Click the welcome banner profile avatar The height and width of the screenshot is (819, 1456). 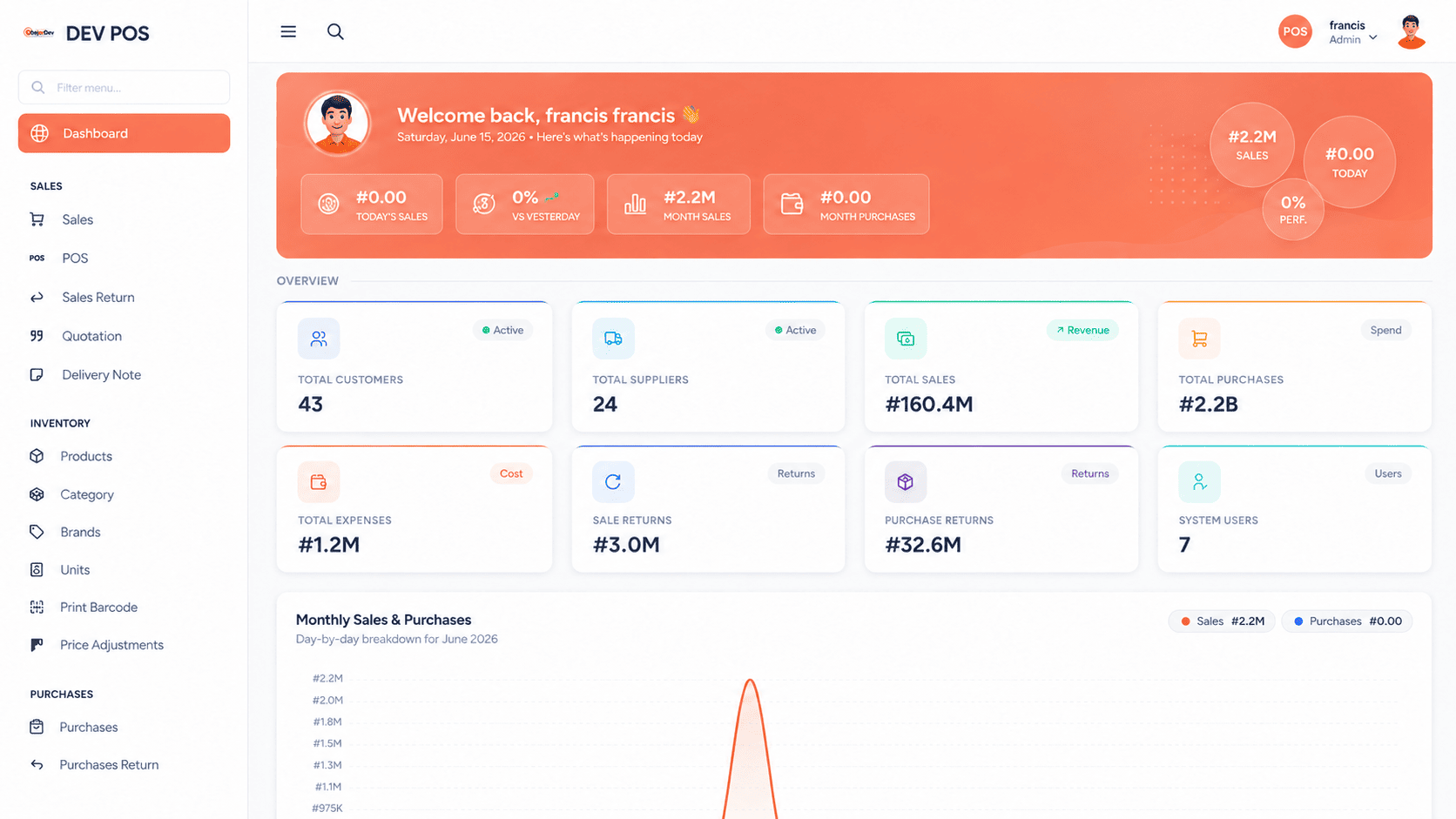(337, 124)
